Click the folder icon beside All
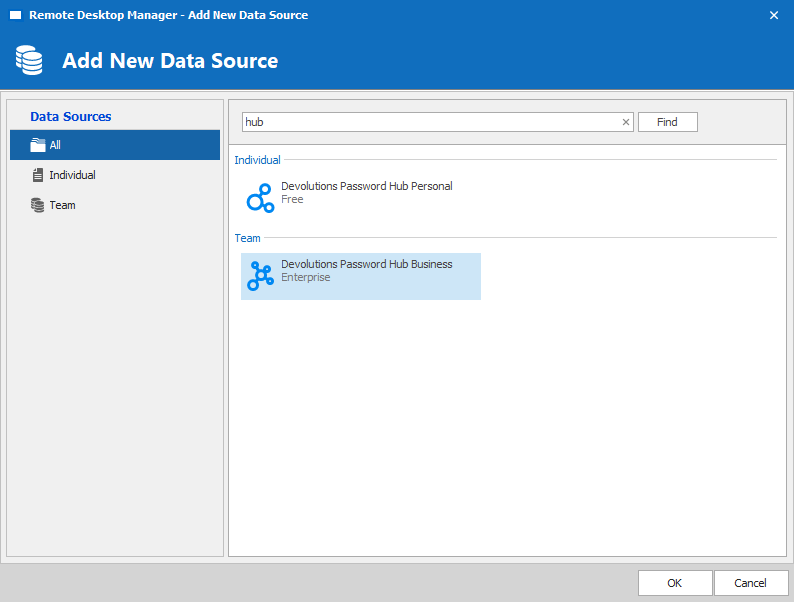This screenshot has height=602, width=794. (38, 145)
